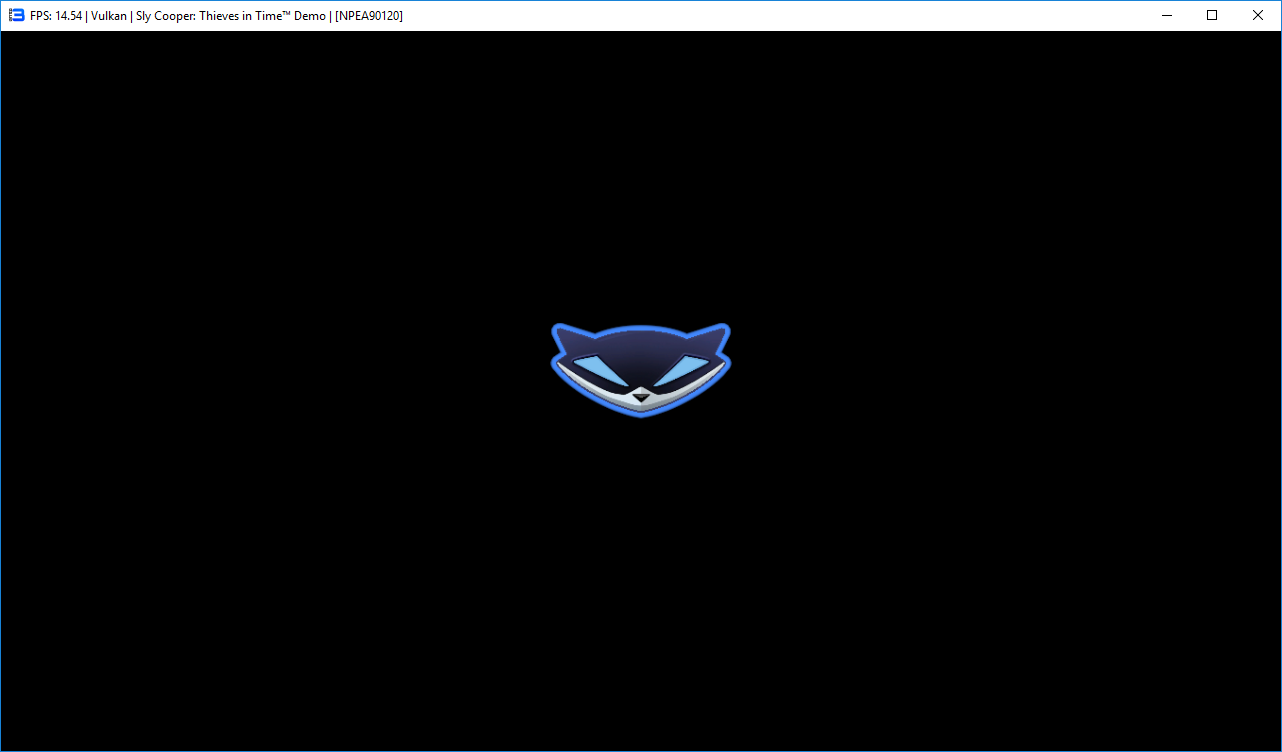Close the Sly Cooper demo window
Screen dimensions: 1282x752
(1258, 15)
